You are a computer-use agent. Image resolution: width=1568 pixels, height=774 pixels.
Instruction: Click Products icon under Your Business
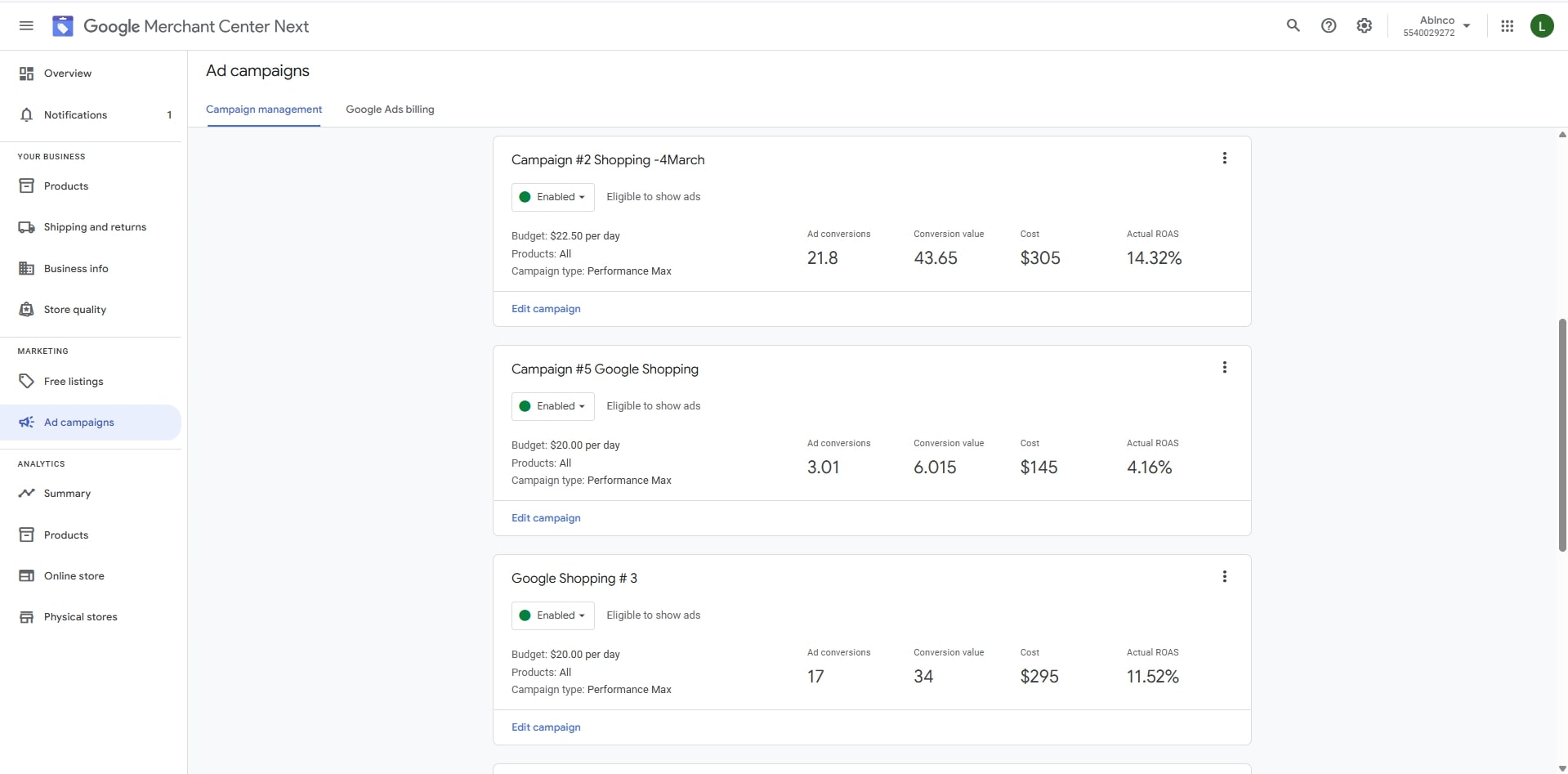tap(26, 186)
